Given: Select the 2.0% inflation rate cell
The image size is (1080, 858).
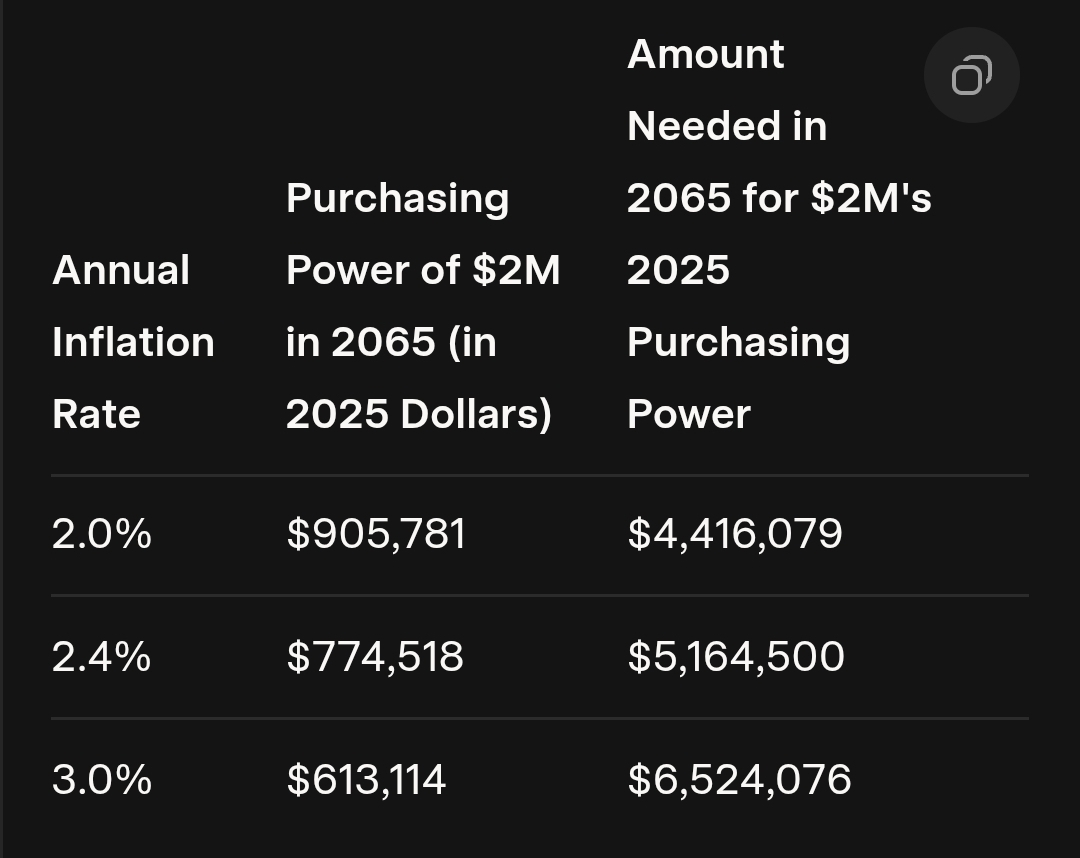Looking at the screenshot, I should point(102,534).
